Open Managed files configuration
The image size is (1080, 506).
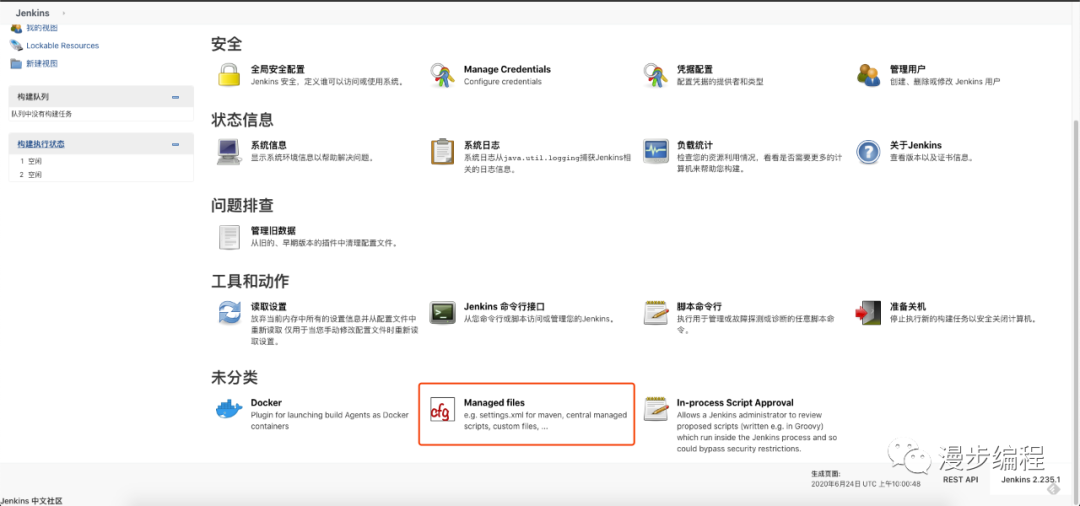click(x=495, y=403)
